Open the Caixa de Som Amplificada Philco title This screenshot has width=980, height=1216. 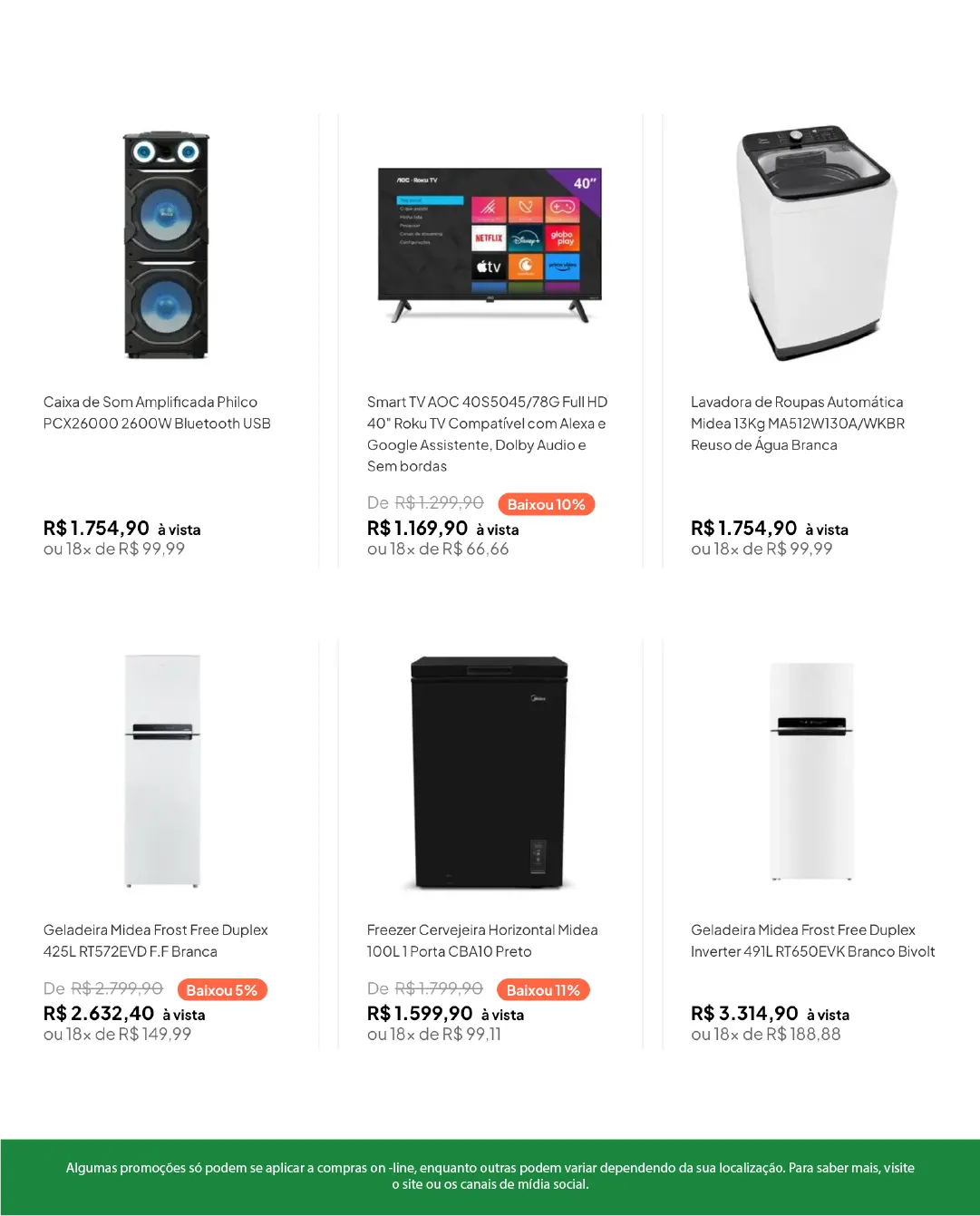(157, 413)
